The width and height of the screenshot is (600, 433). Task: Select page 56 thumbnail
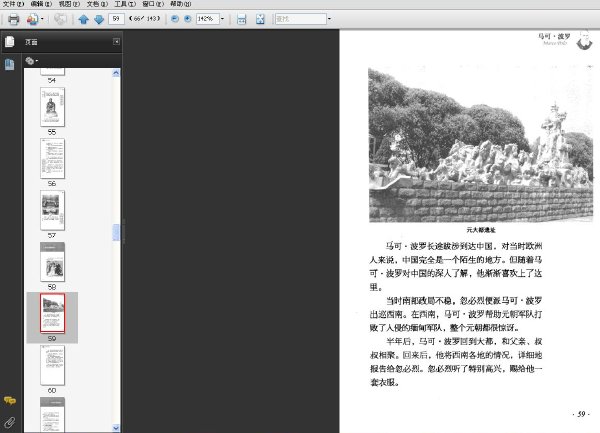[x=52, y=158]
